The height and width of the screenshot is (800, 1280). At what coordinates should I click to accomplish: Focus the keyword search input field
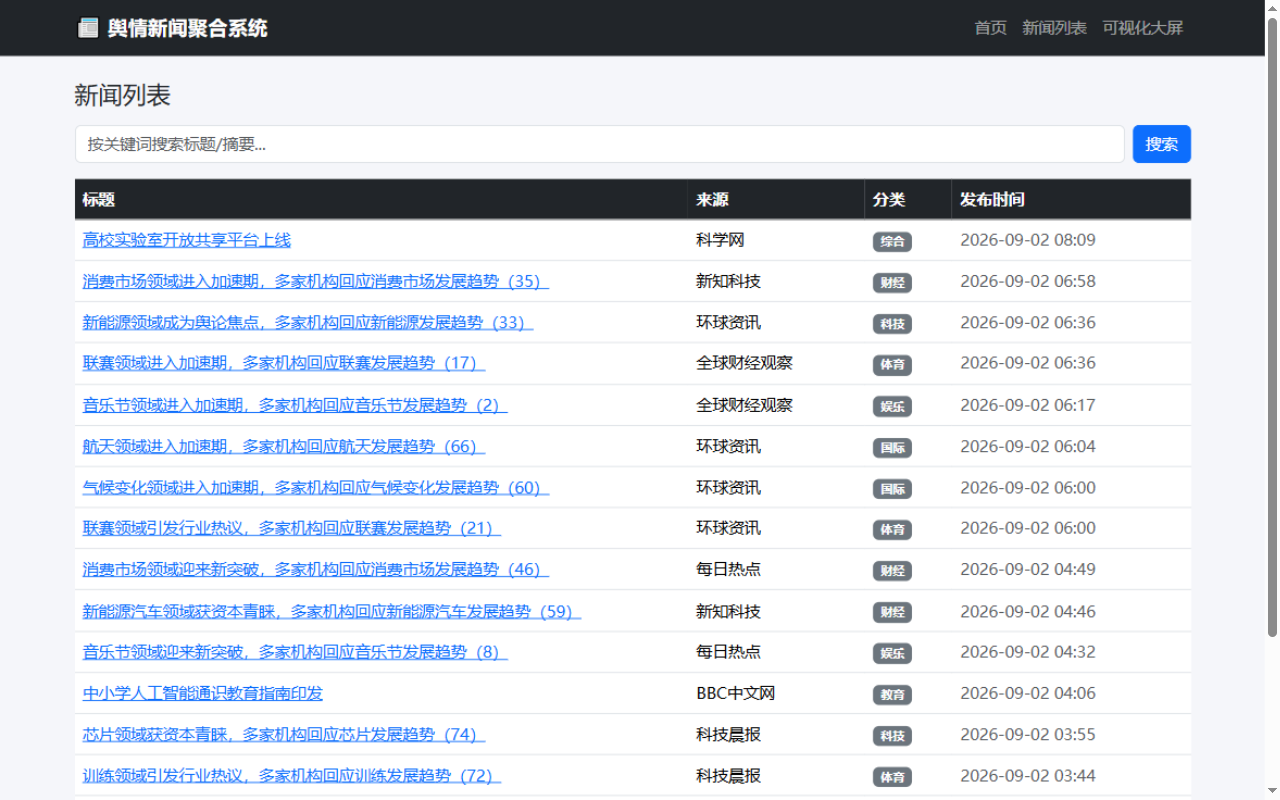600,144
